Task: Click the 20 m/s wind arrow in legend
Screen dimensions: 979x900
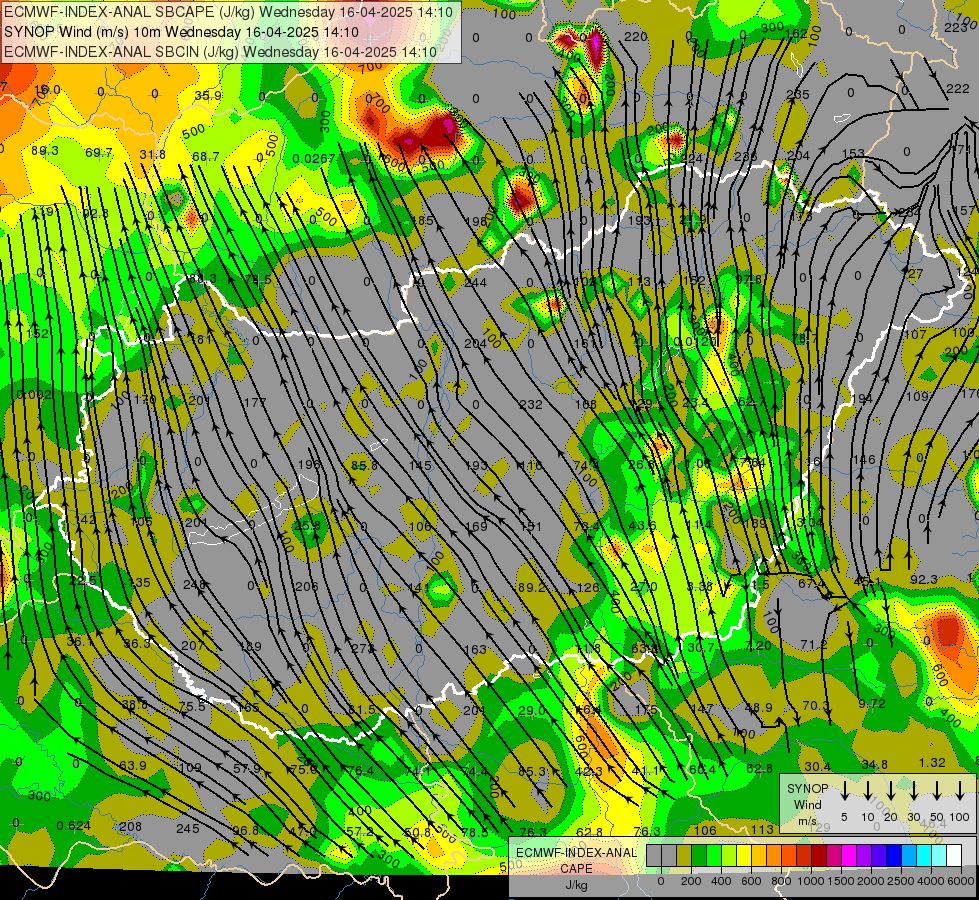Action: point(891,789)
